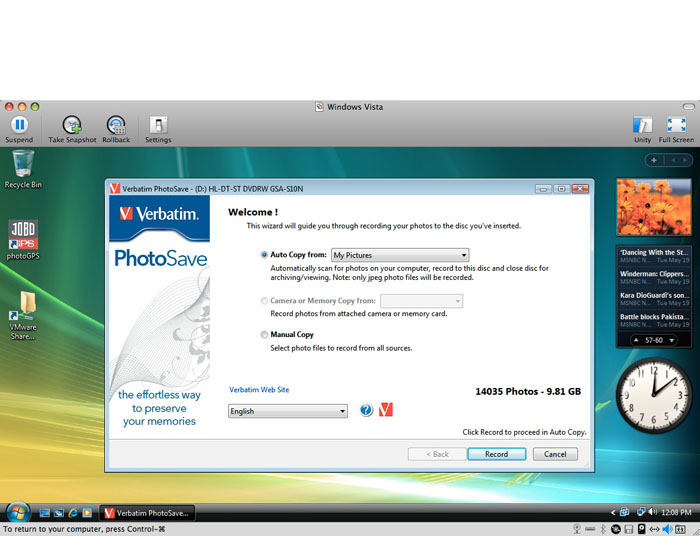Click the CD/DVD drive icon in VMware status bar

coord(616,529)
